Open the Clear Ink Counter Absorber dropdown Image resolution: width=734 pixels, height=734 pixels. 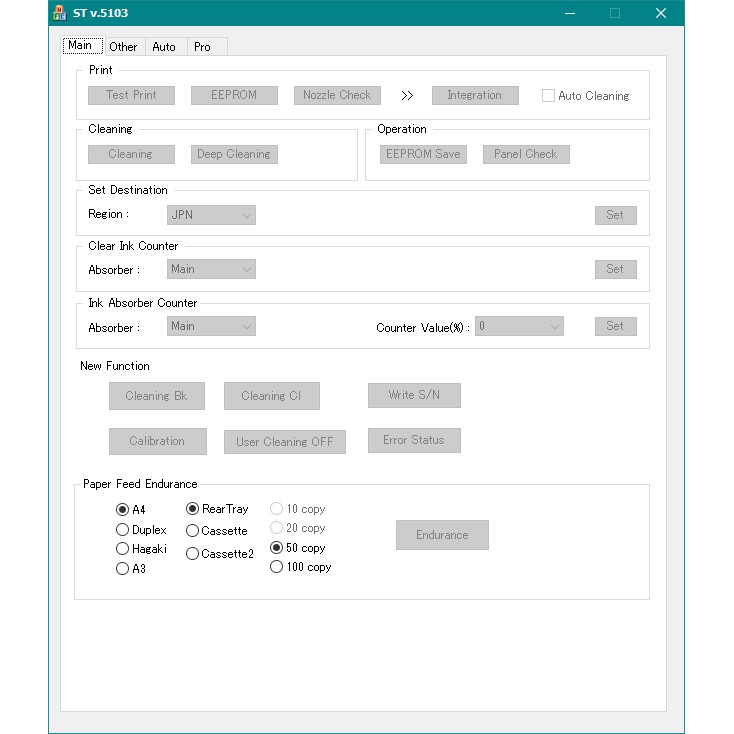[211, 269]
